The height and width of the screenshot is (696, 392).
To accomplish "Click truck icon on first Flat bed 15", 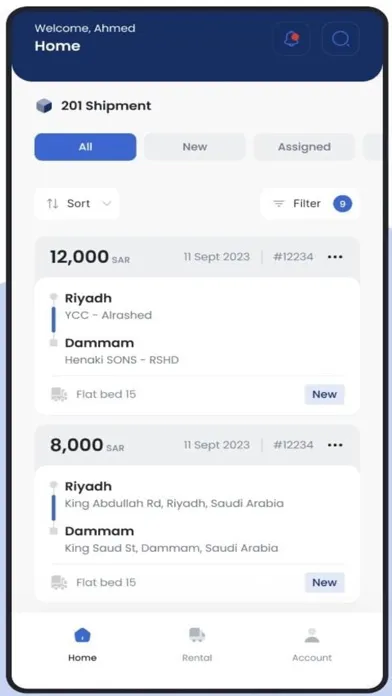I will coord(59,394).
